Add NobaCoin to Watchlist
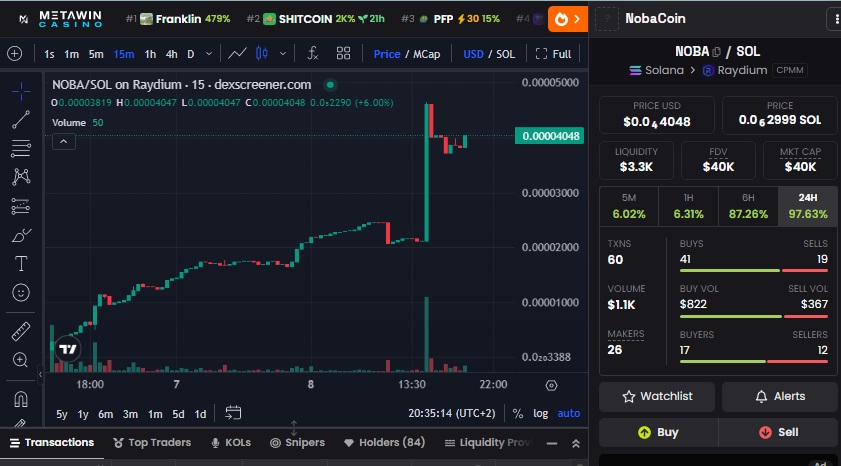Image resolution: width=841 pixels, height=466 pixels. (657, 397)
